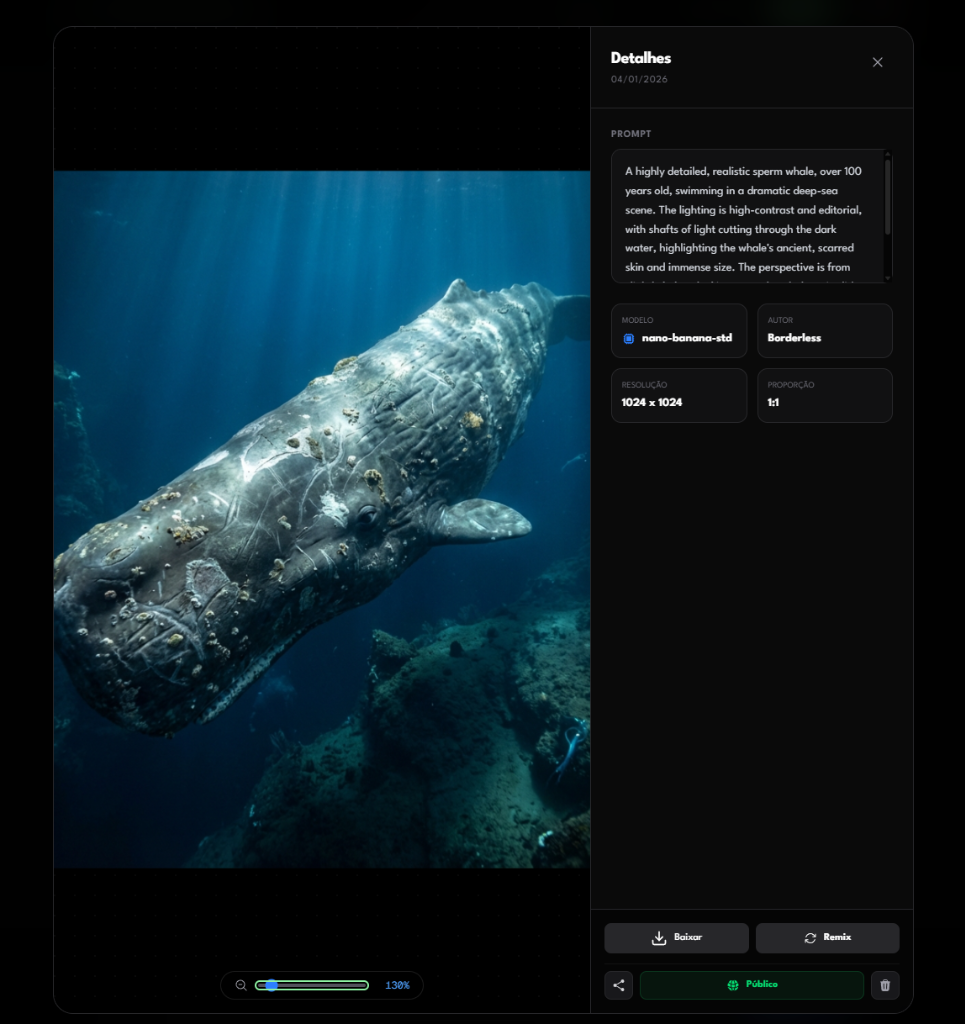Click the sperm whale image preview
Viewport: 965px width, 1024px height.
(321, 519)
